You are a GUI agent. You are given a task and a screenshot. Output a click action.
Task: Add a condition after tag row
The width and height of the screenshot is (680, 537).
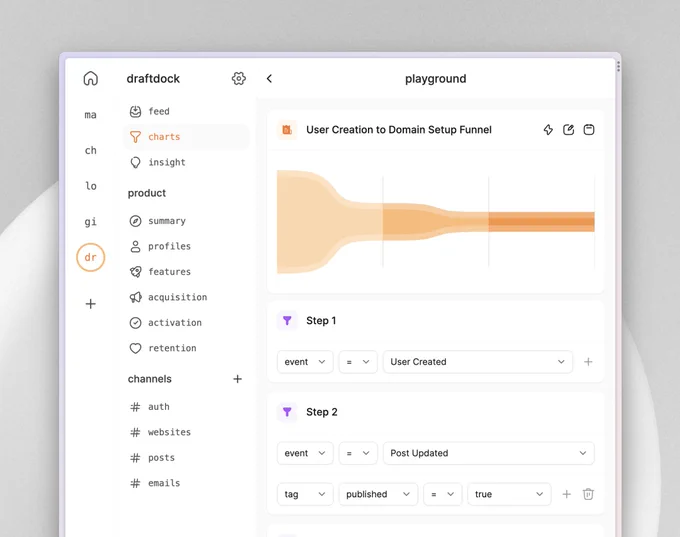point(566,494)
